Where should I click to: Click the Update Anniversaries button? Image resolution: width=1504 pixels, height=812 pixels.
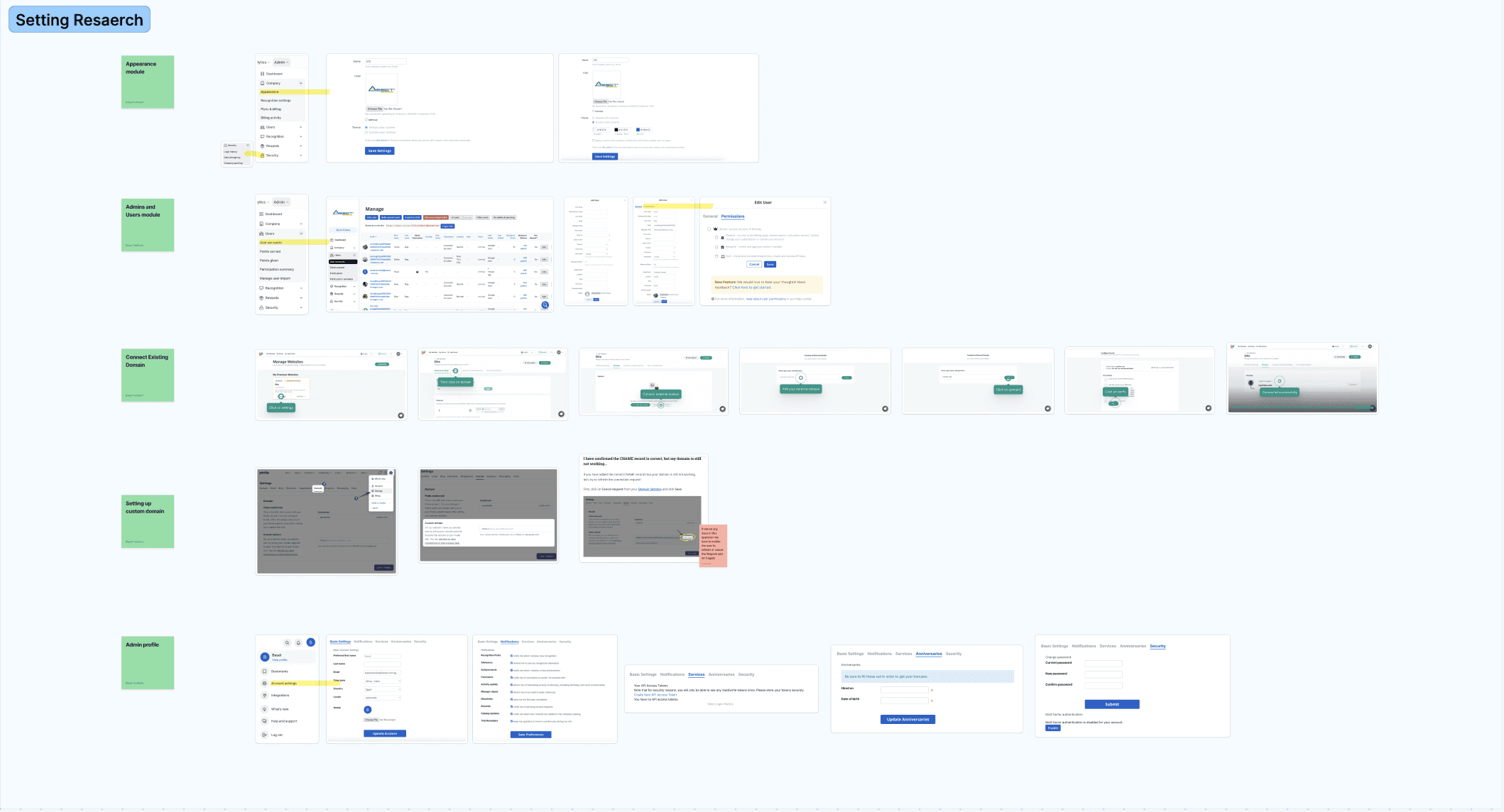point(908,719)
